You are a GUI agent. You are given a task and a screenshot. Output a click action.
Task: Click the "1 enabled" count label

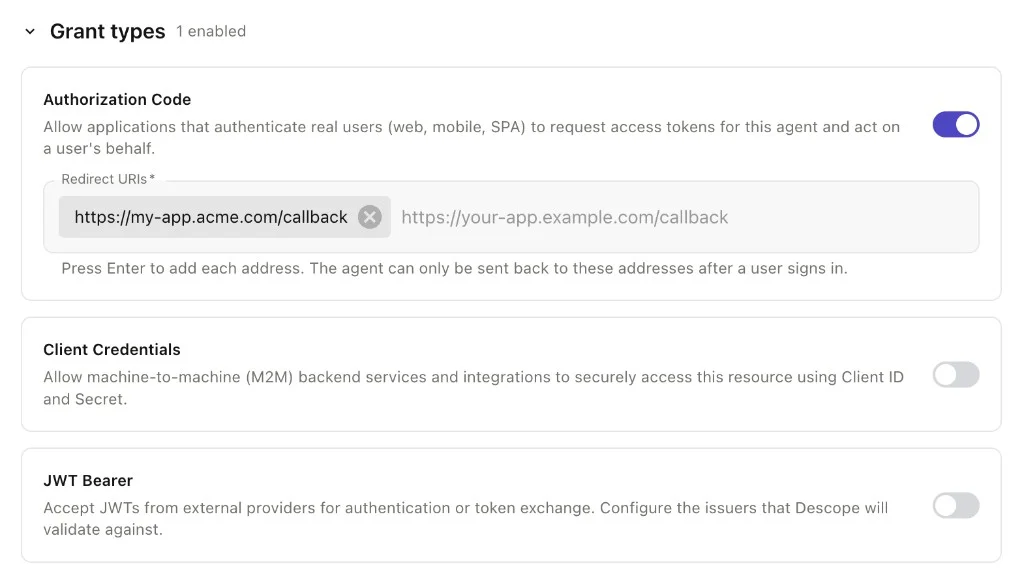coord(211,31)
